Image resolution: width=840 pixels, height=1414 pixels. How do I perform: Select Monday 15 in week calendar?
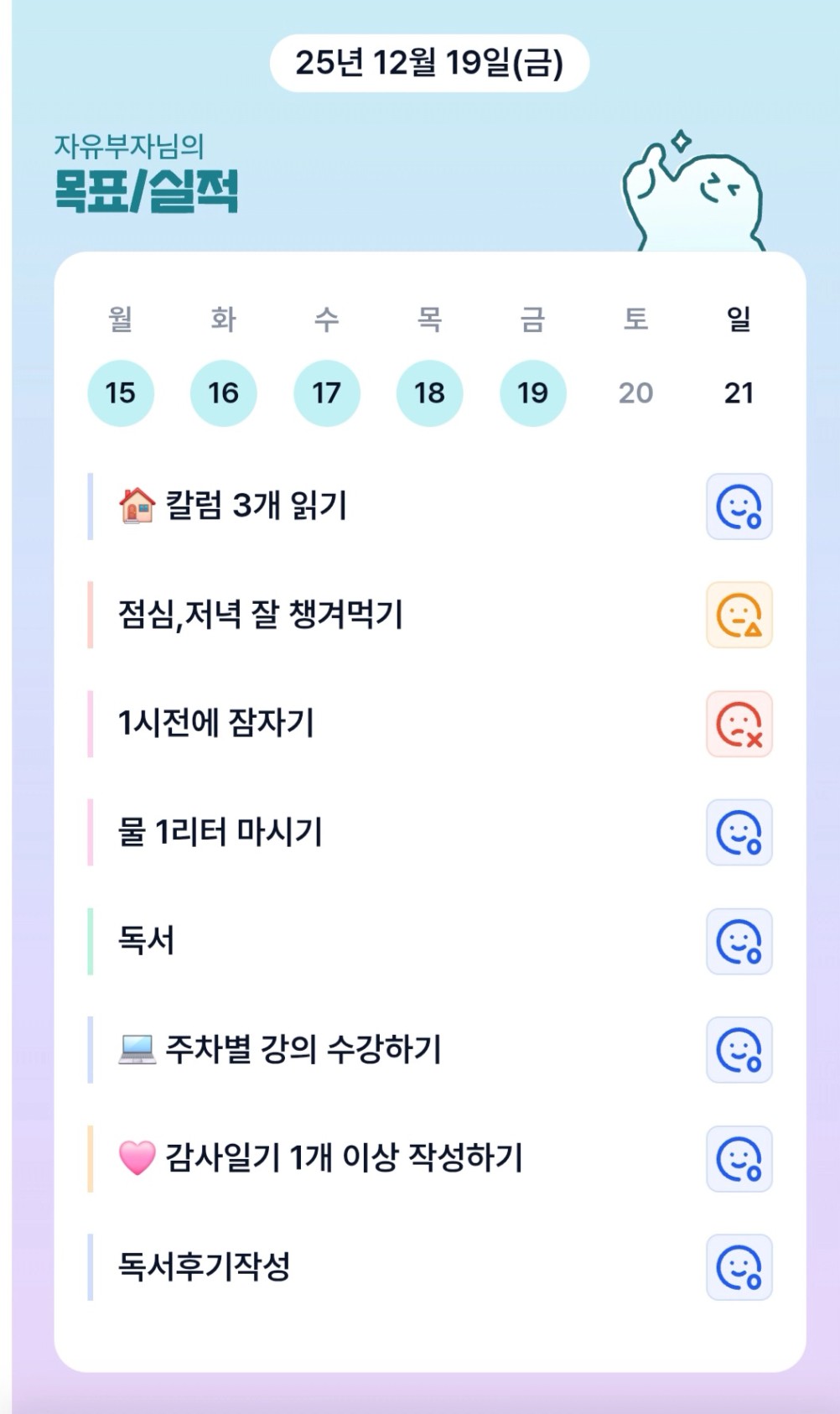click(x=121, y=392)
